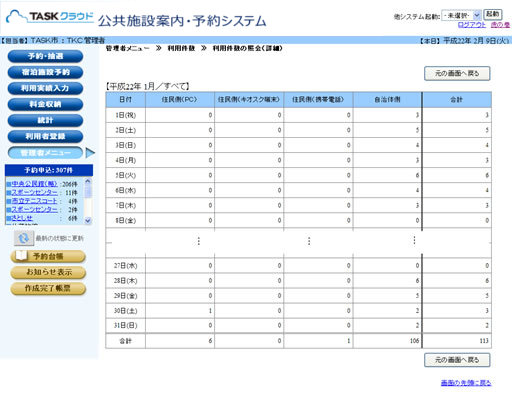This screenshot has height=395, width=512.
Task: Click the 起動 button
Action: click(x=493, y=14)
